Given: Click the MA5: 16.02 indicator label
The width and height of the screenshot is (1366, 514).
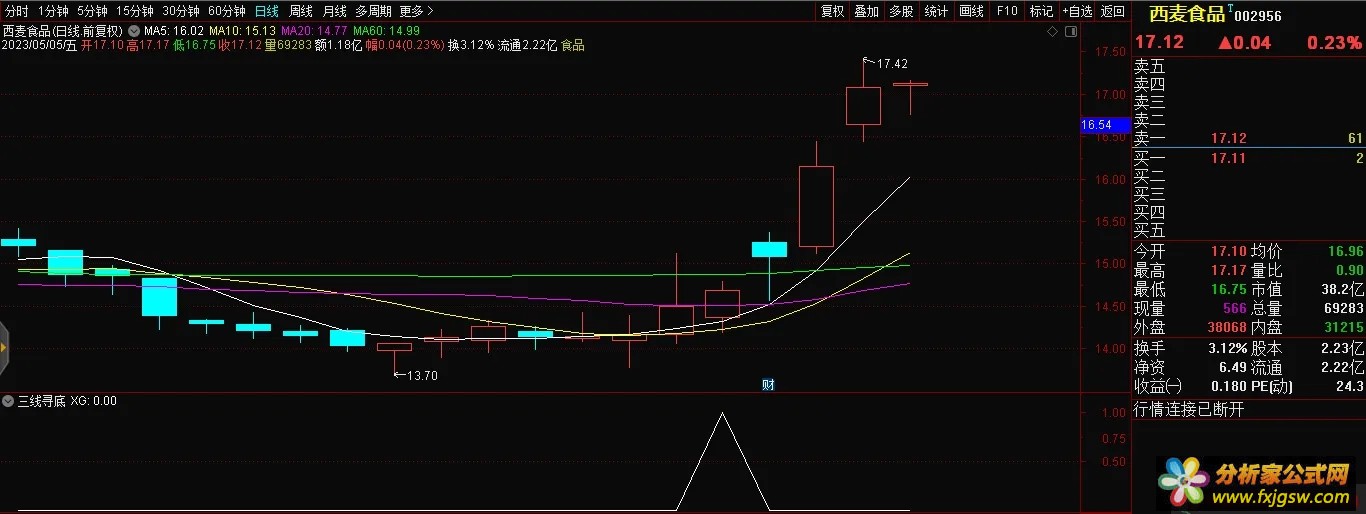Looking at the screenshot, I should pyautogui.click(x=175, y=31).
